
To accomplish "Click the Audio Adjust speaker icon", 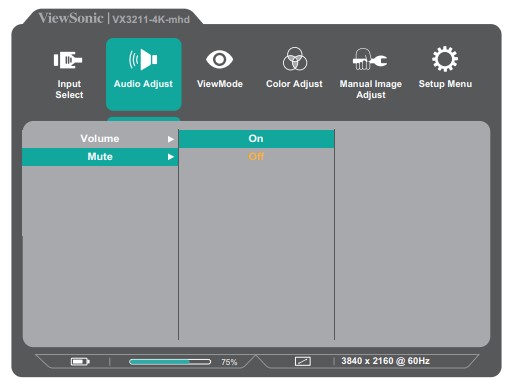I will [143, 60].
